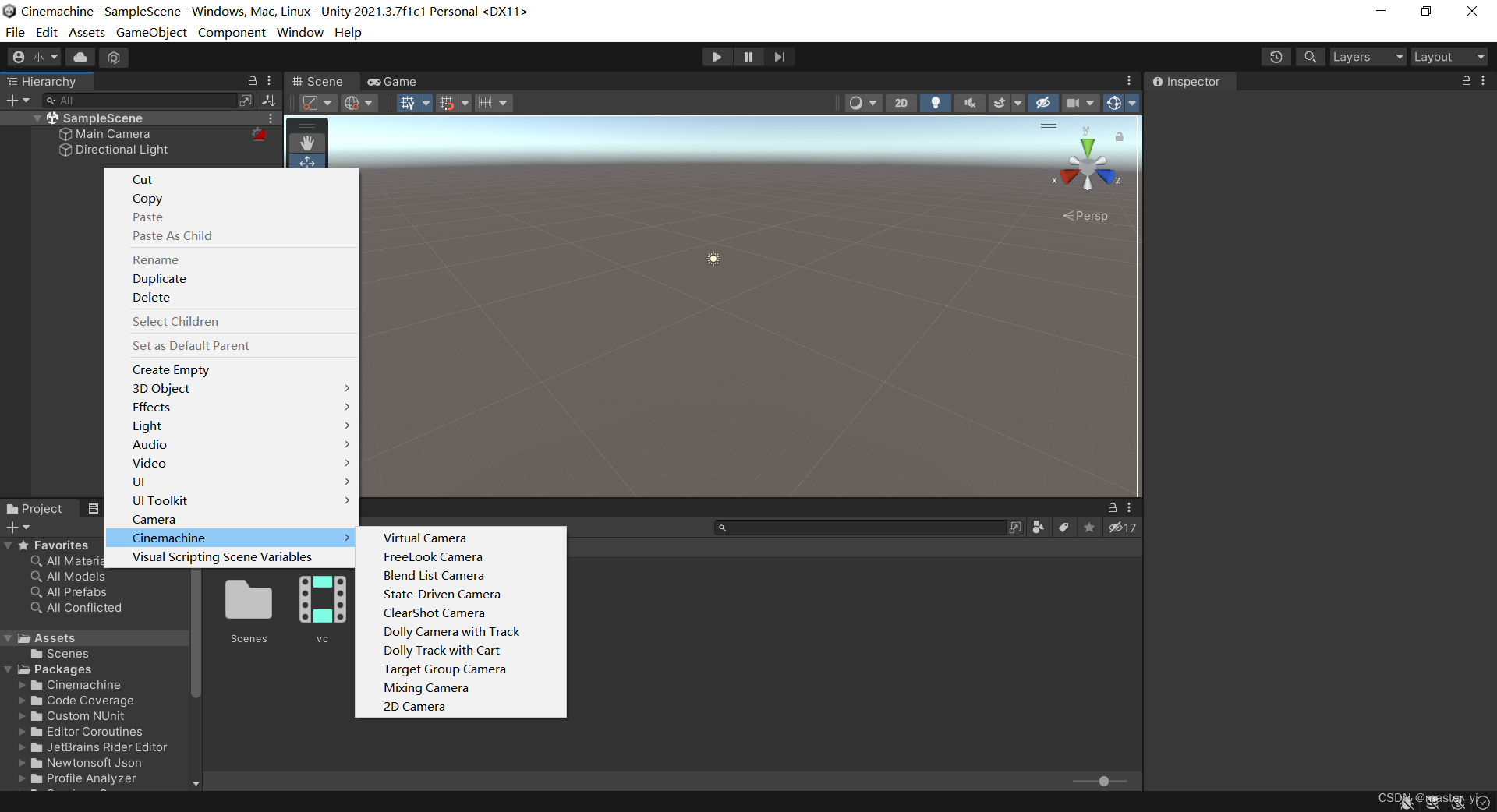Open the Scenes folder thumbnail
1497x812 pixels.
point(249,600)
